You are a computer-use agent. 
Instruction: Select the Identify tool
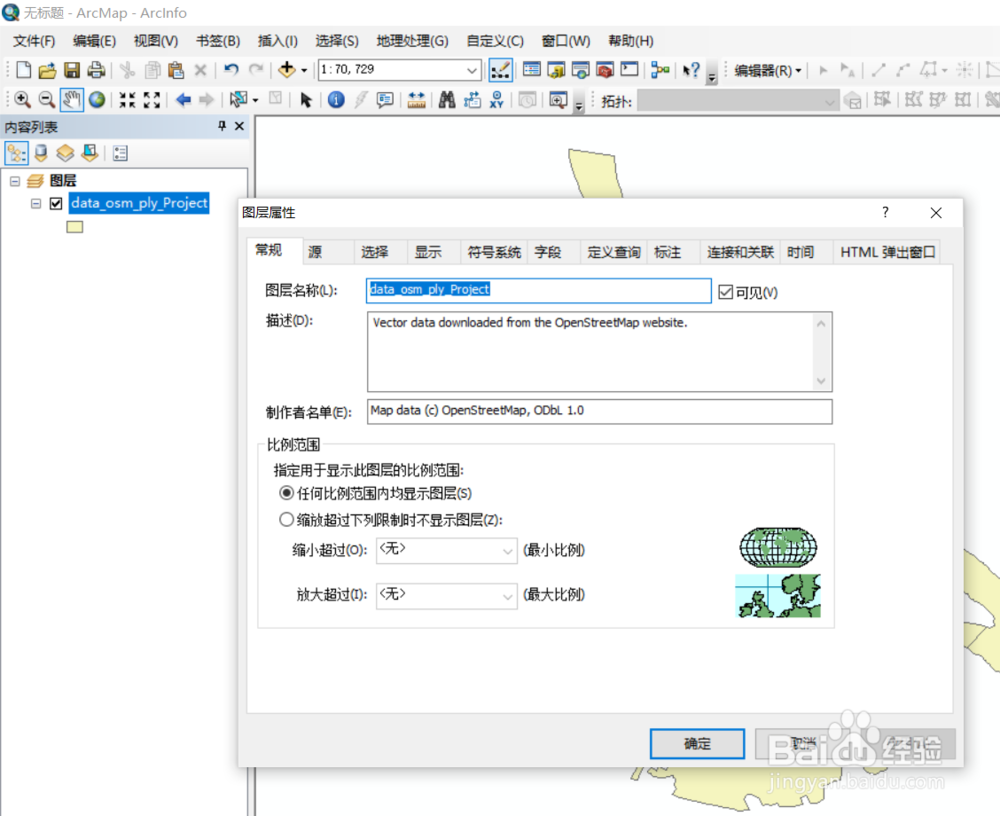[x=337, y=99]
